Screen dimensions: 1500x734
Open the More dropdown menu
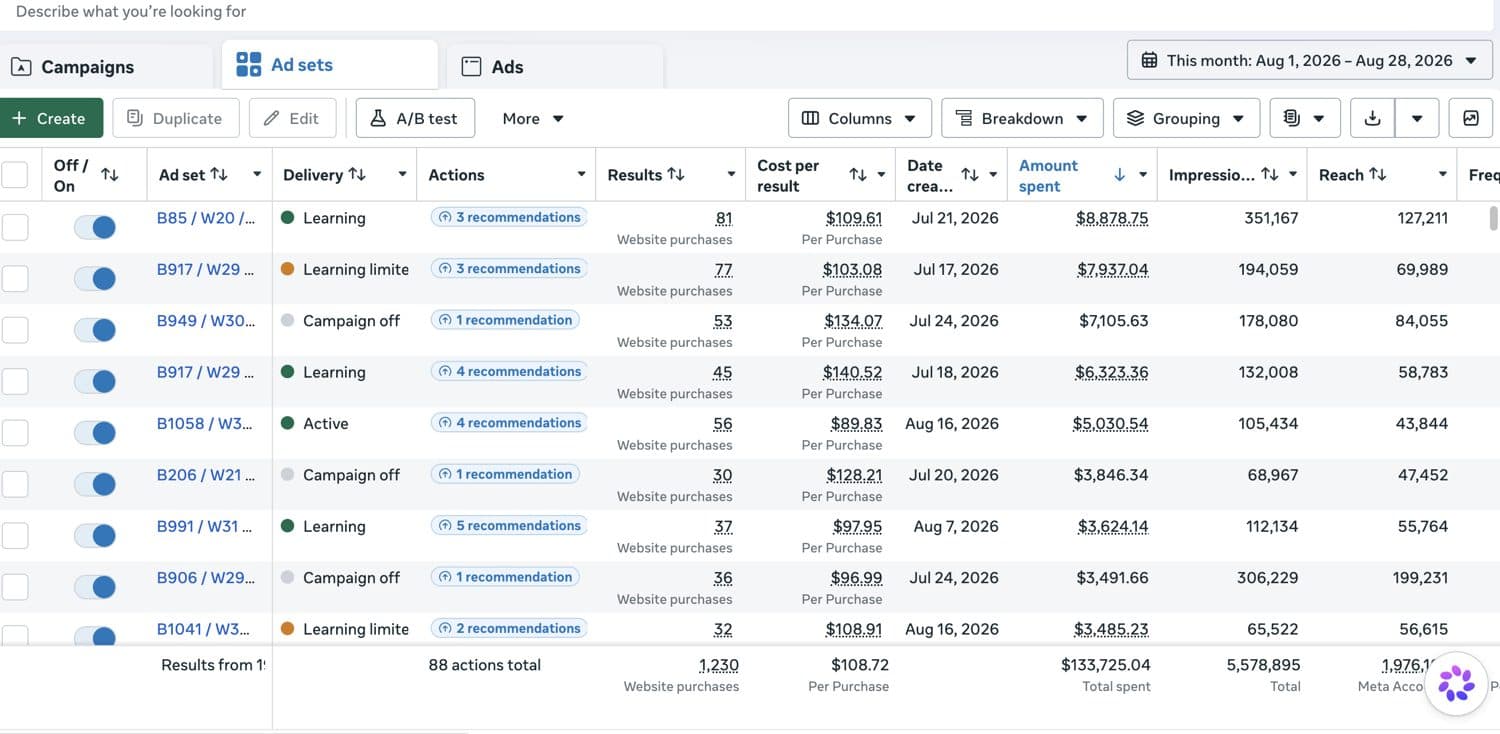coord(533,118)
